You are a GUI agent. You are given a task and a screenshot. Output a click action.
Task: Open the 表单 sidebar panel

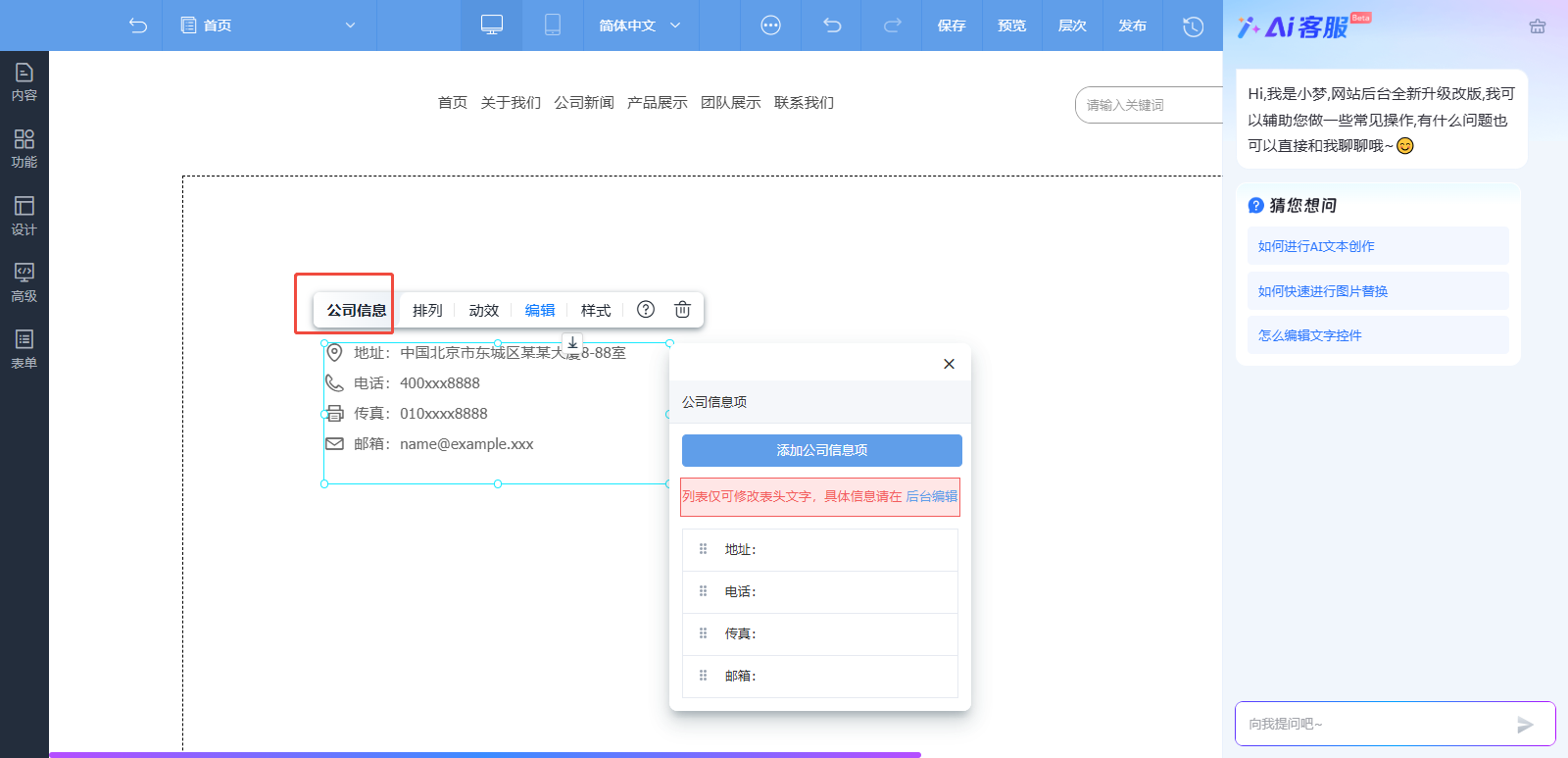point(24,349)
